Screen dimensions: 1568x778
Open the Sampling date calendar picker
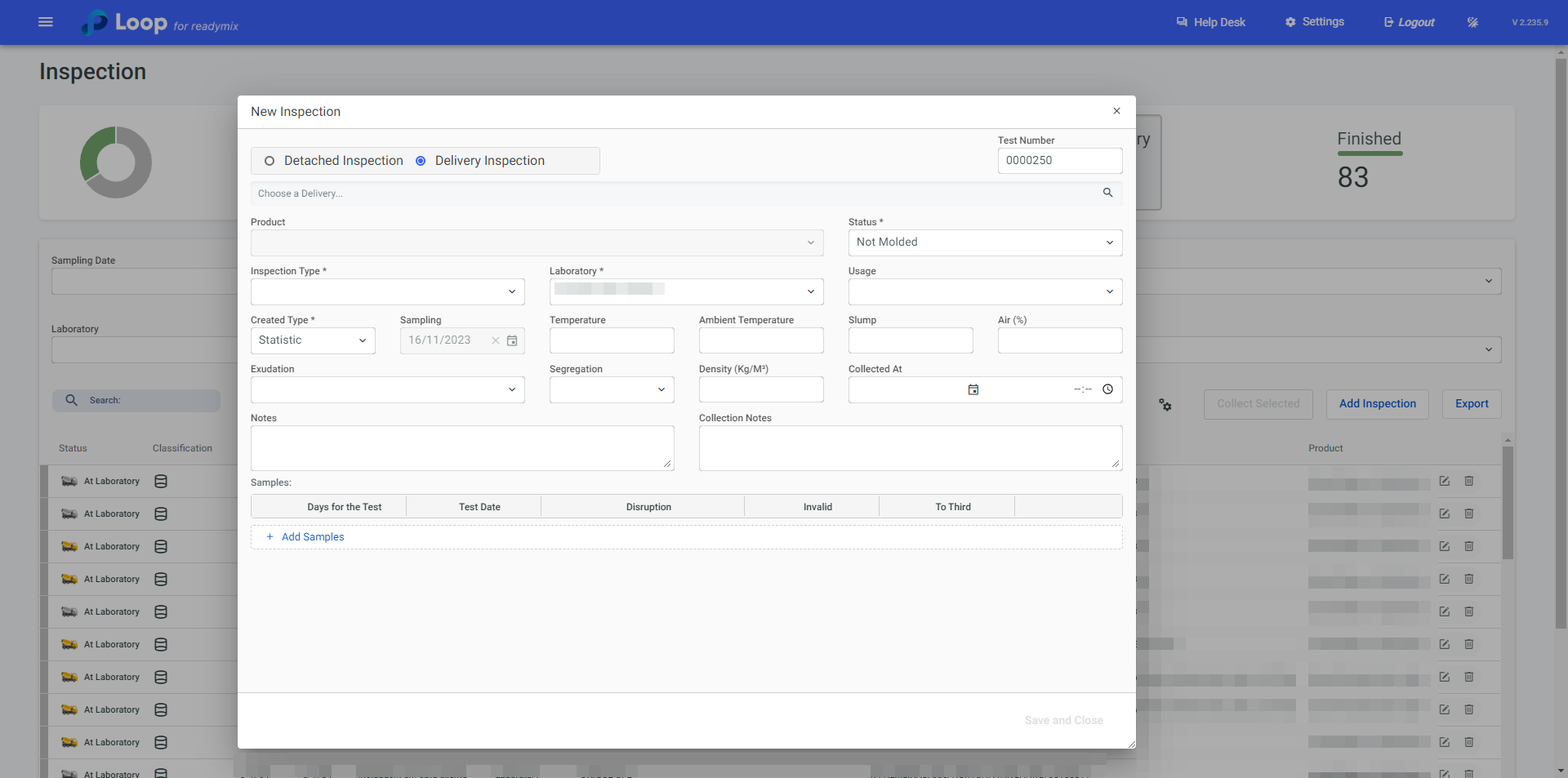click(x=512, y=340)
